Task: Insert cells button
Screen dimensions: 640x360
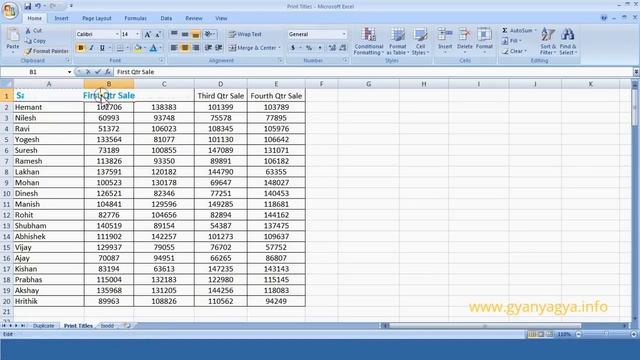Action: coord(445,40)
